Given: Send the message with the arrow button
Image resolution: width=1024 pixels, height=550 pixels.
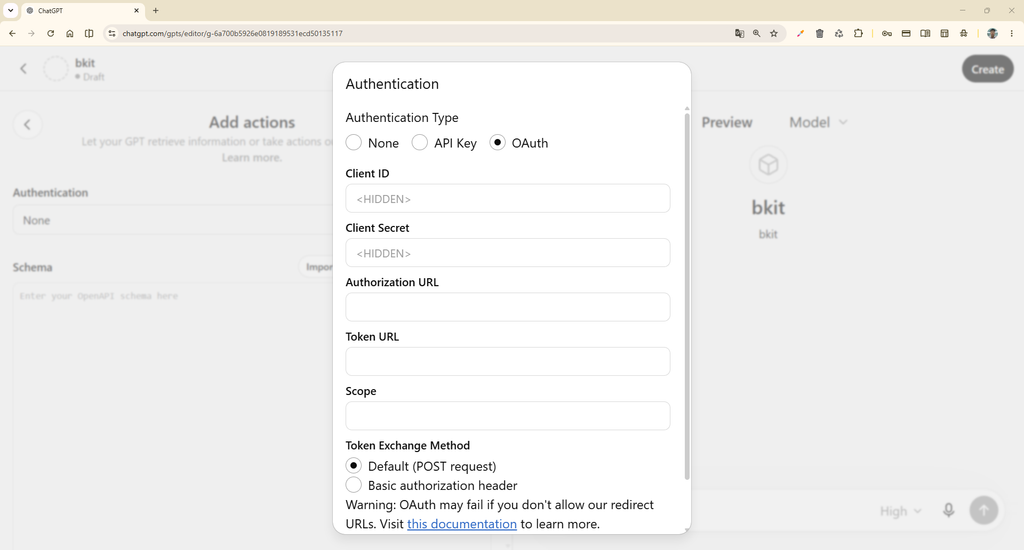Looking at the screenshot, I should (984, 510).
